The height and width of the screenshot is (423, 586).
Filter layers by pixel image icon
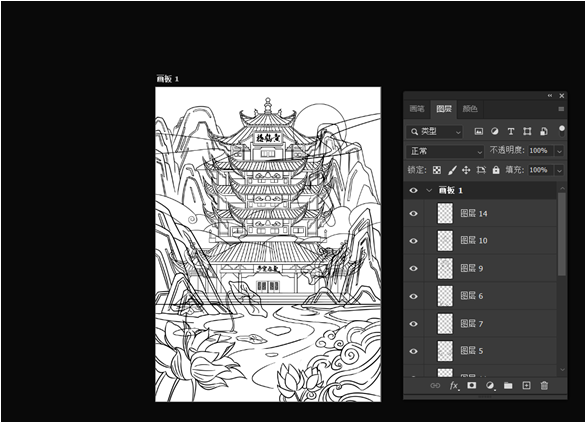tap(478, 132)
